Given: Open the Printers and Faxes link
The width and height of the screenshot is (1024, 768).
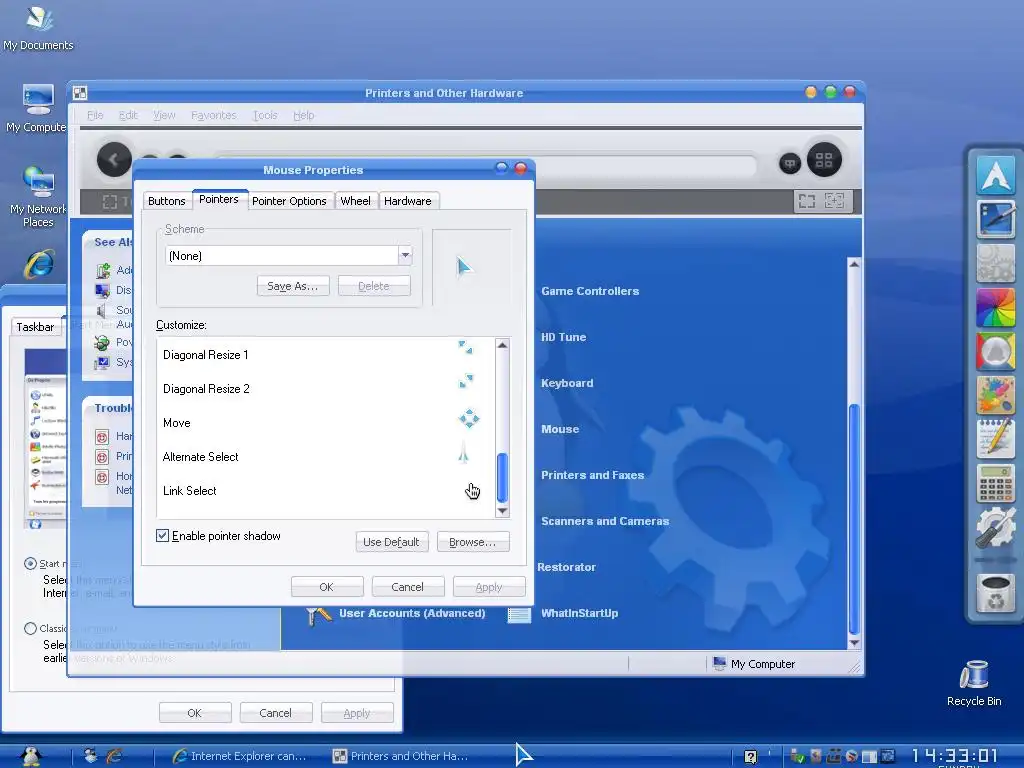Looking at the screenshot, I should coord(592,475).
